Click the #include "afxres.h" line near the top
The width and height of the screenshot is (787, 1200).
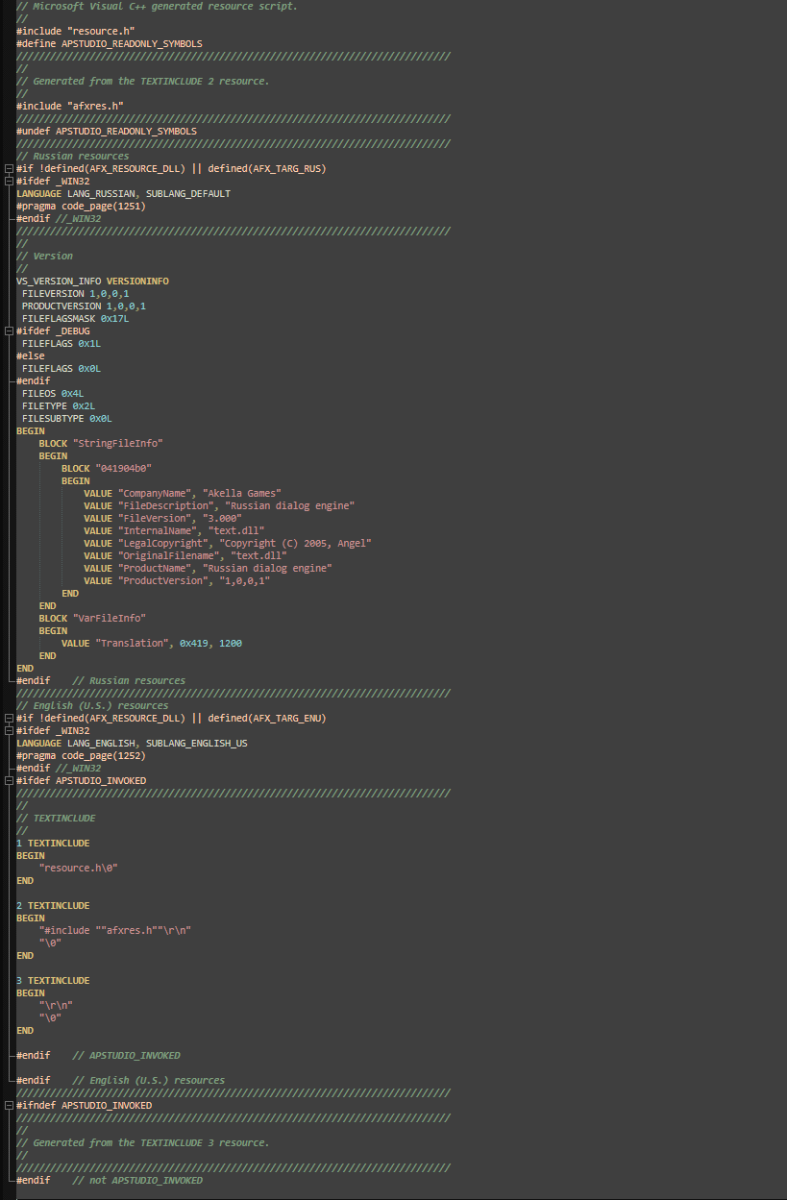69,106
